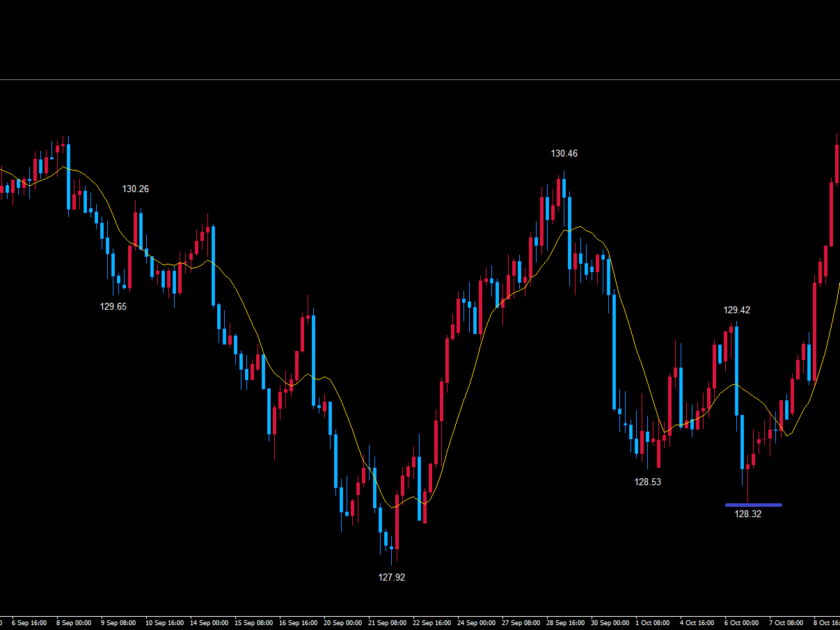Click the 1 Oct 08:00 time axis label
840x630 pixels.
(x=655, y=622)
